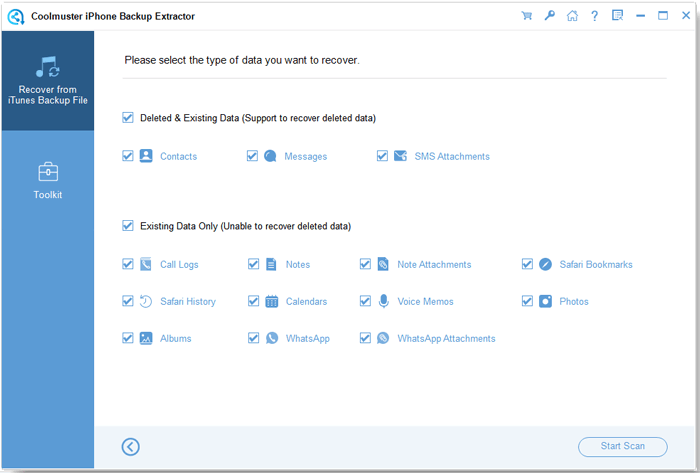Image resolution: width=700 pixels, height=473 pixels.
Task: Click the Safari Bookmarks compass icon
Action: coord(545,264)
